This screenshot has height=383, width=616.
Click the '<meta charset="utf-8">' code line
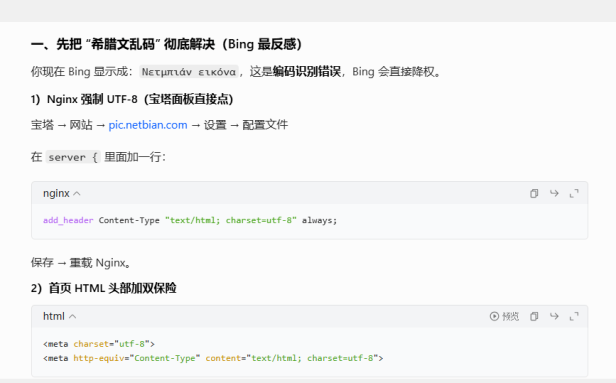pos(99,344)
